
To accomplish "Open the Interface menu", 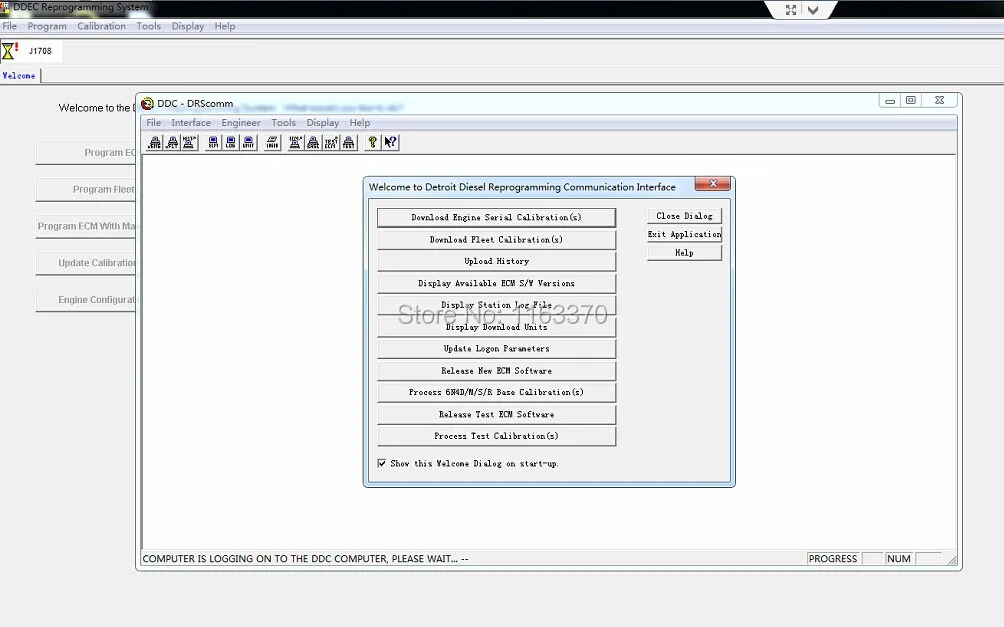I will click(x=191, y=122).
